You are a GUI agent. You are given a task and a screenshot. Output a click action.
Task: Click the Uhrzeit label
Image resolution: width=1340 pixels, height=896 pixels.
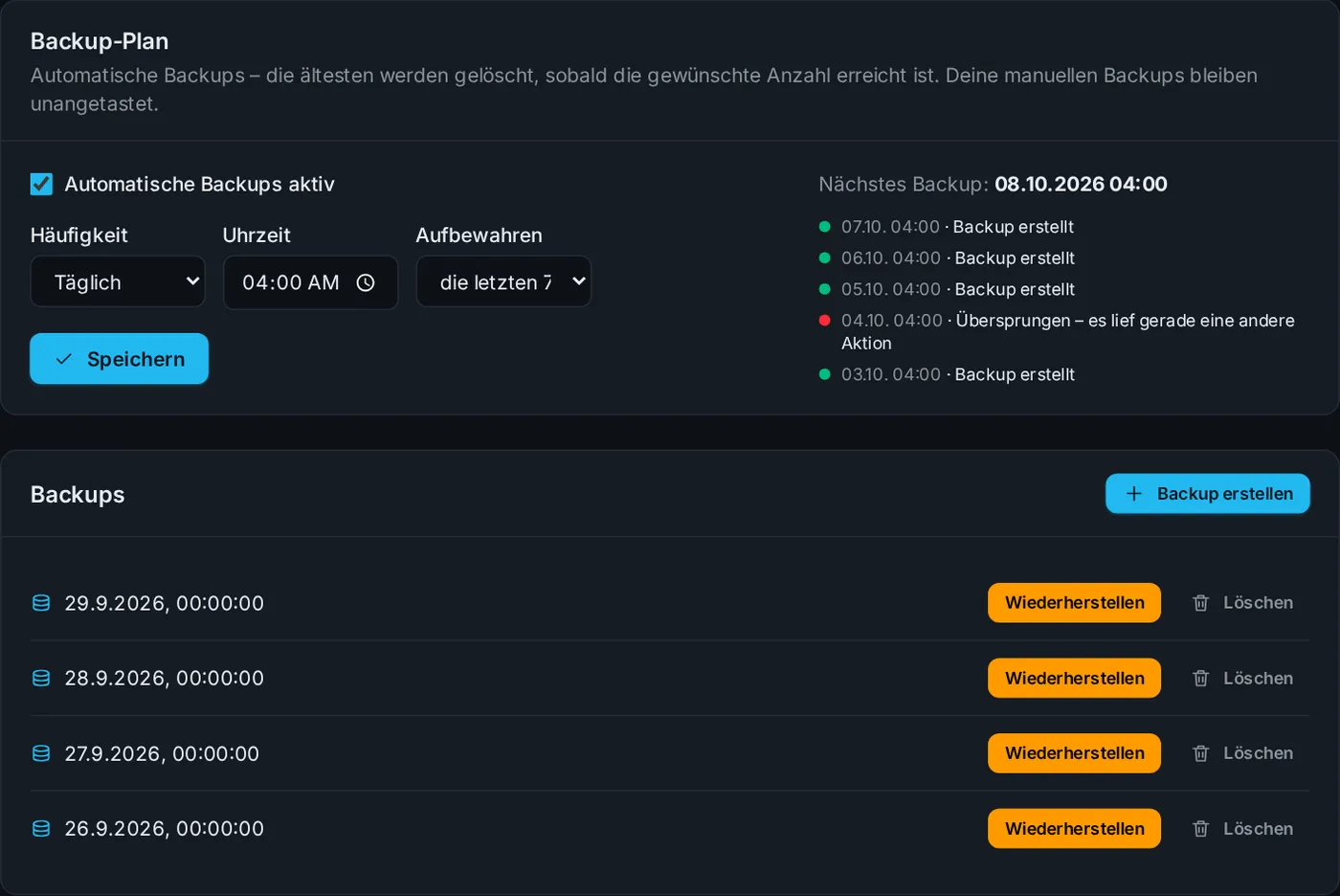pyautogui.click(x=257, y=235)
